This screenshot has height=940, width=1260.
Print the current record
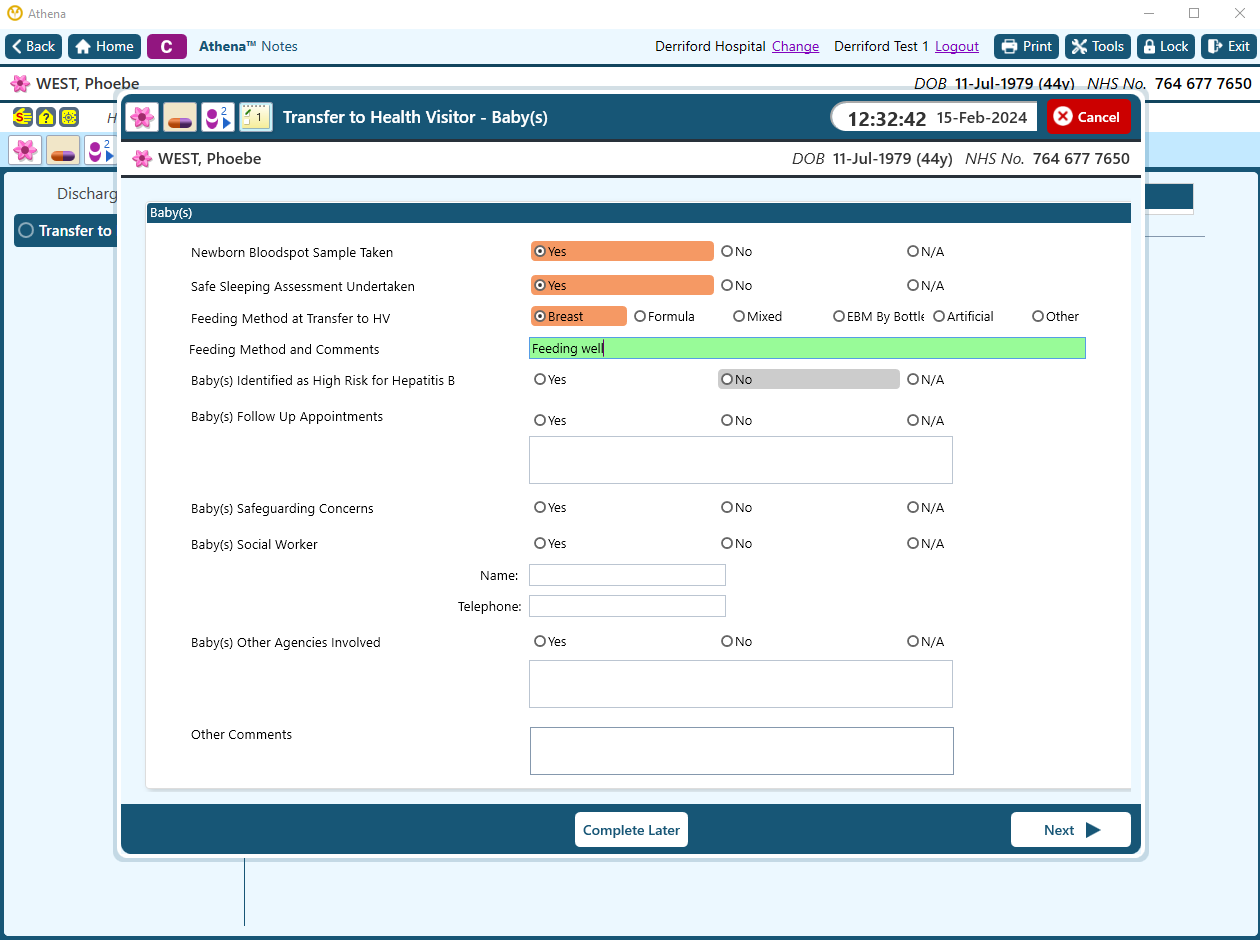1026,46
